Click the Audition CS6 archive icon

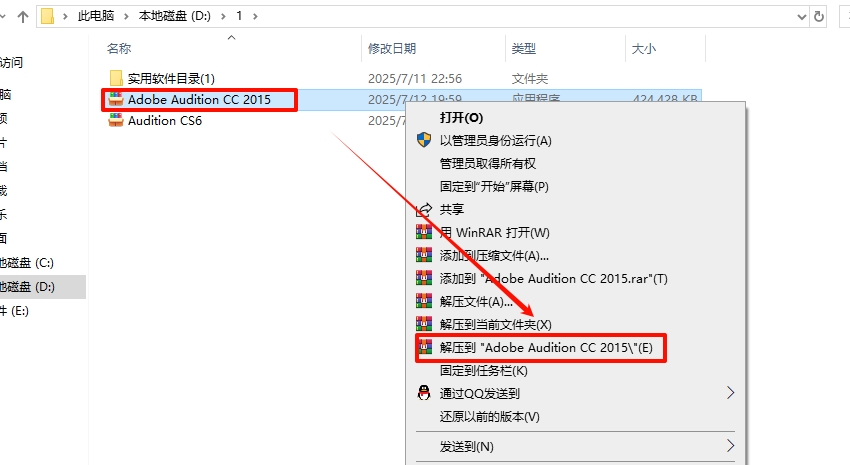click(x=115, y=120)
